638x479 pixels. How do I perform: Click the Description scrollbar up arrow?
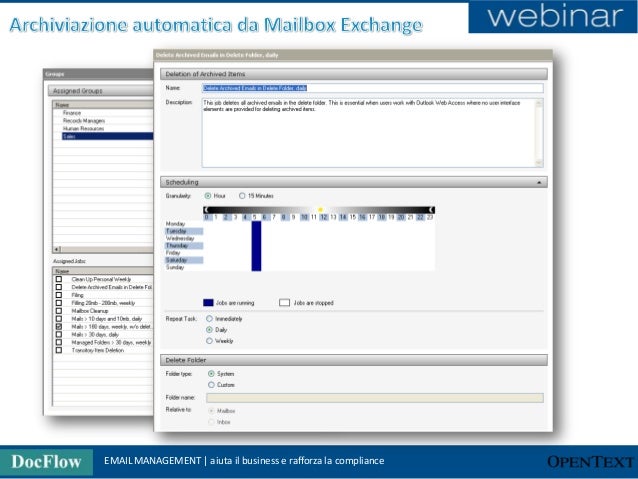[539, 103]
